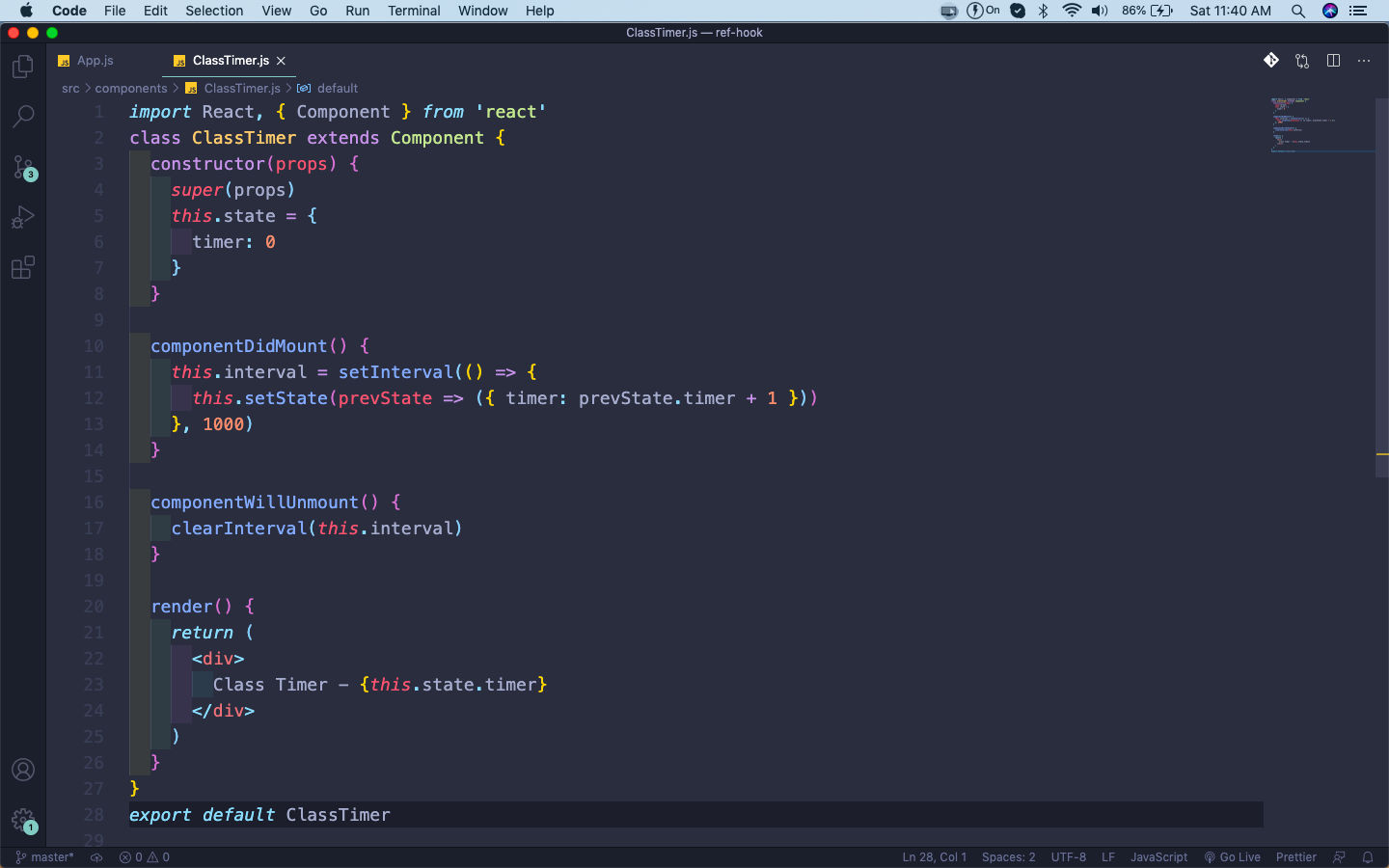Viewport: 1389px width, 868px height.
Task: Click Prettier in status bar
Action: click(x=1295, y=856)
